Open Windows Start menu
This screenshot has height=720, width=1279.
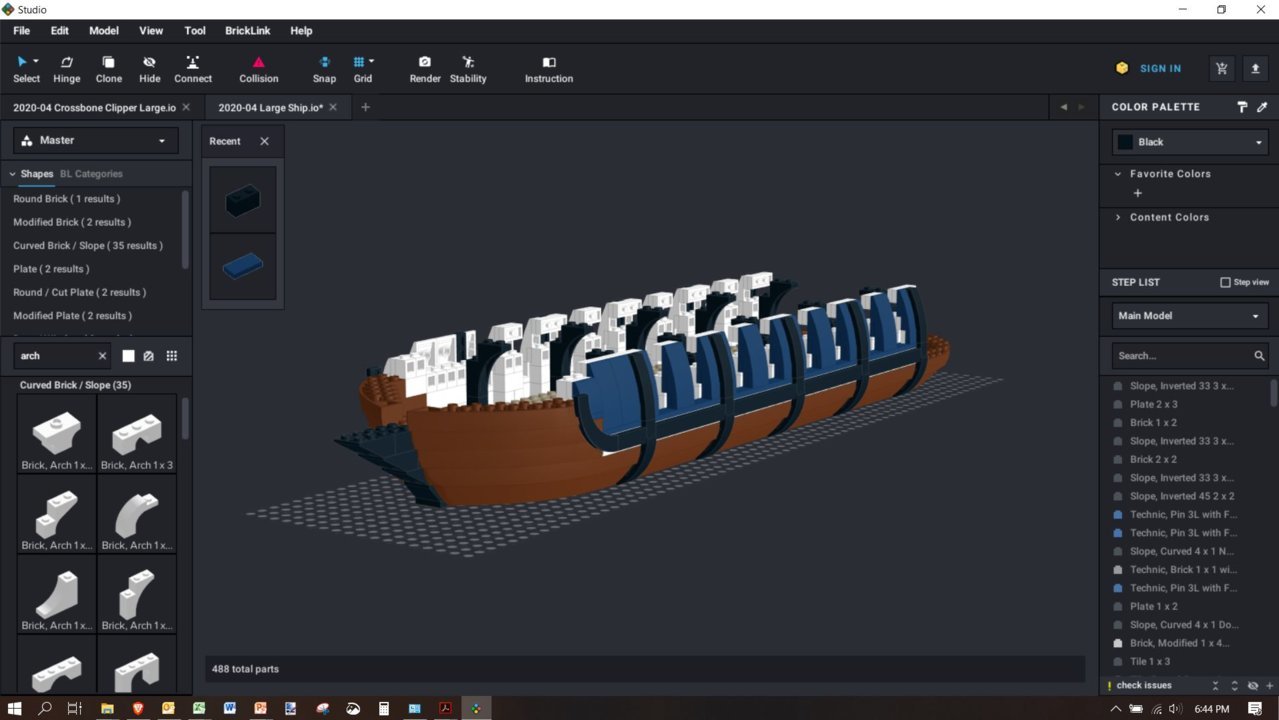(x=14, y=709)
